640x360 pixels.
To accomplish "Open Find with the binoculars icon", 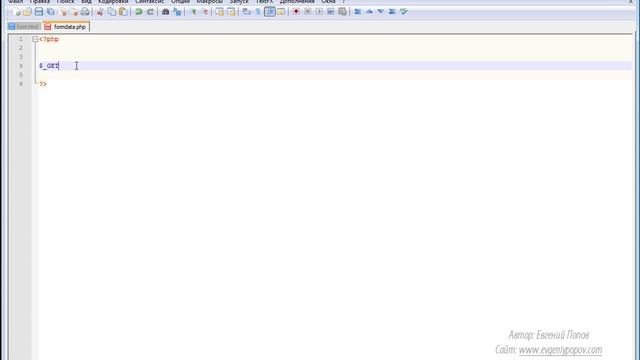I will pos(165,12).
